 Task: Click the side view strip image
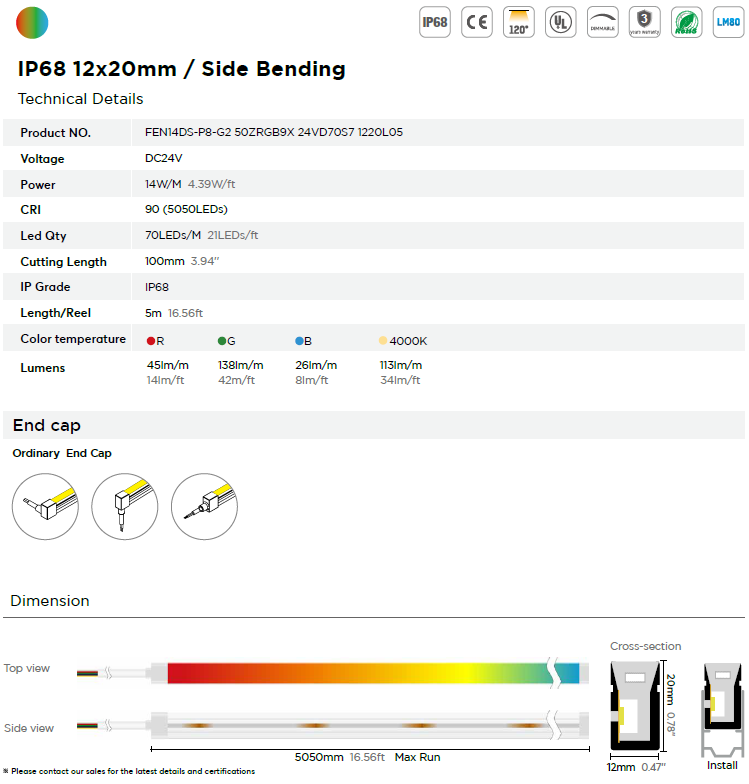333,725
